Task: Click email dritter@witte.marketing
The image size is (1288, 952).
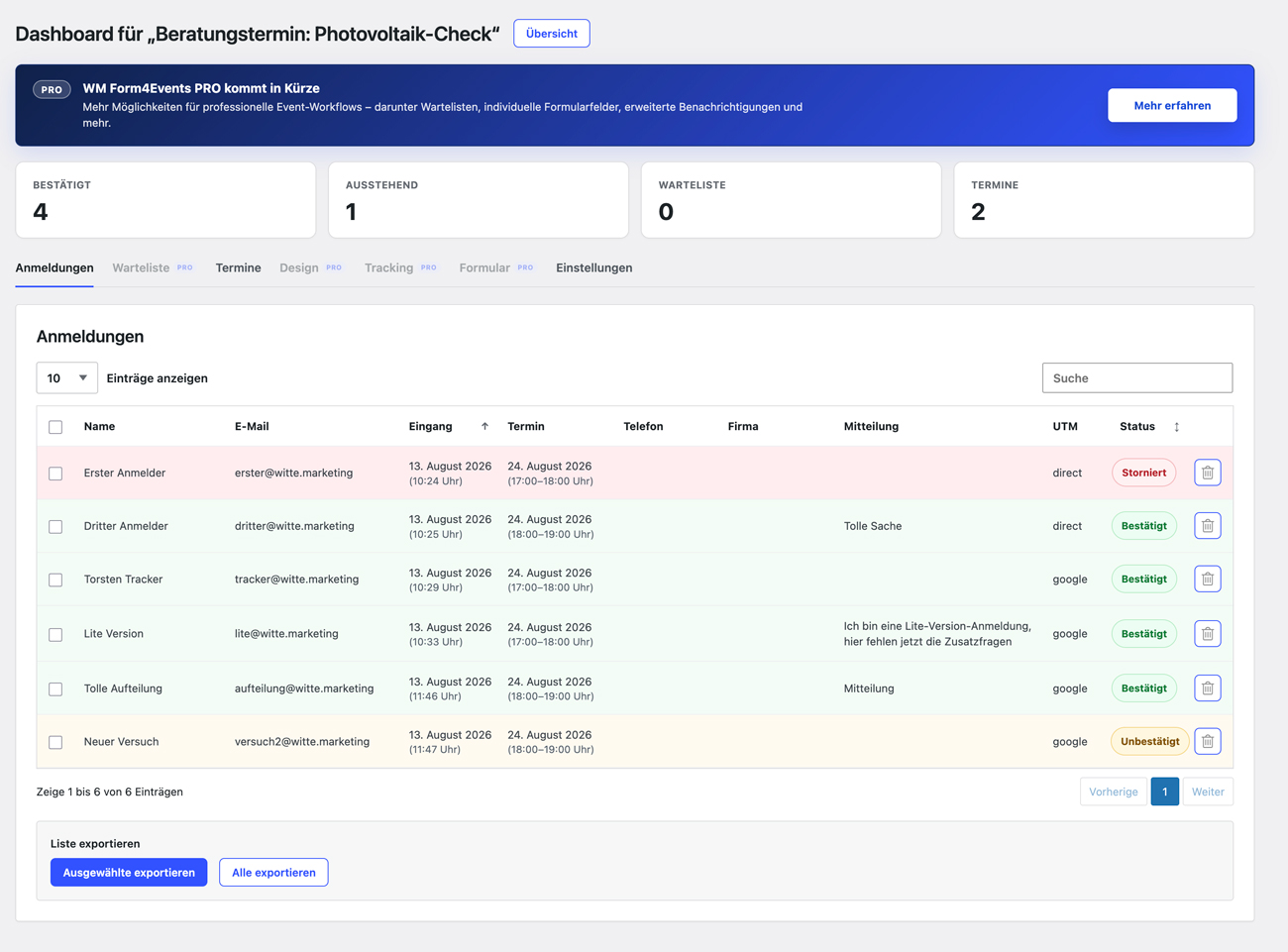Action: click(x=294, y=526)
